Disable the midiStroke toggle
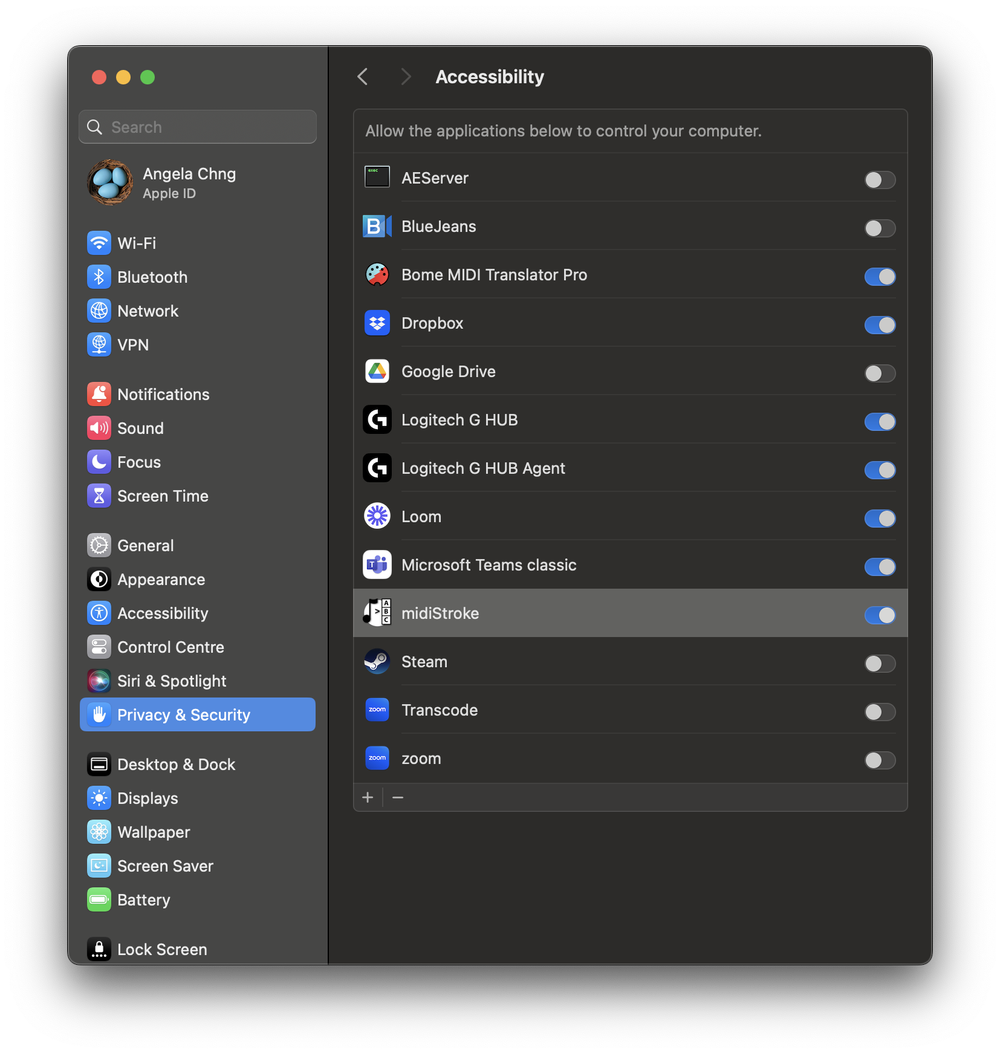Screen dimensions: 1000x1054 pos(880,615)
